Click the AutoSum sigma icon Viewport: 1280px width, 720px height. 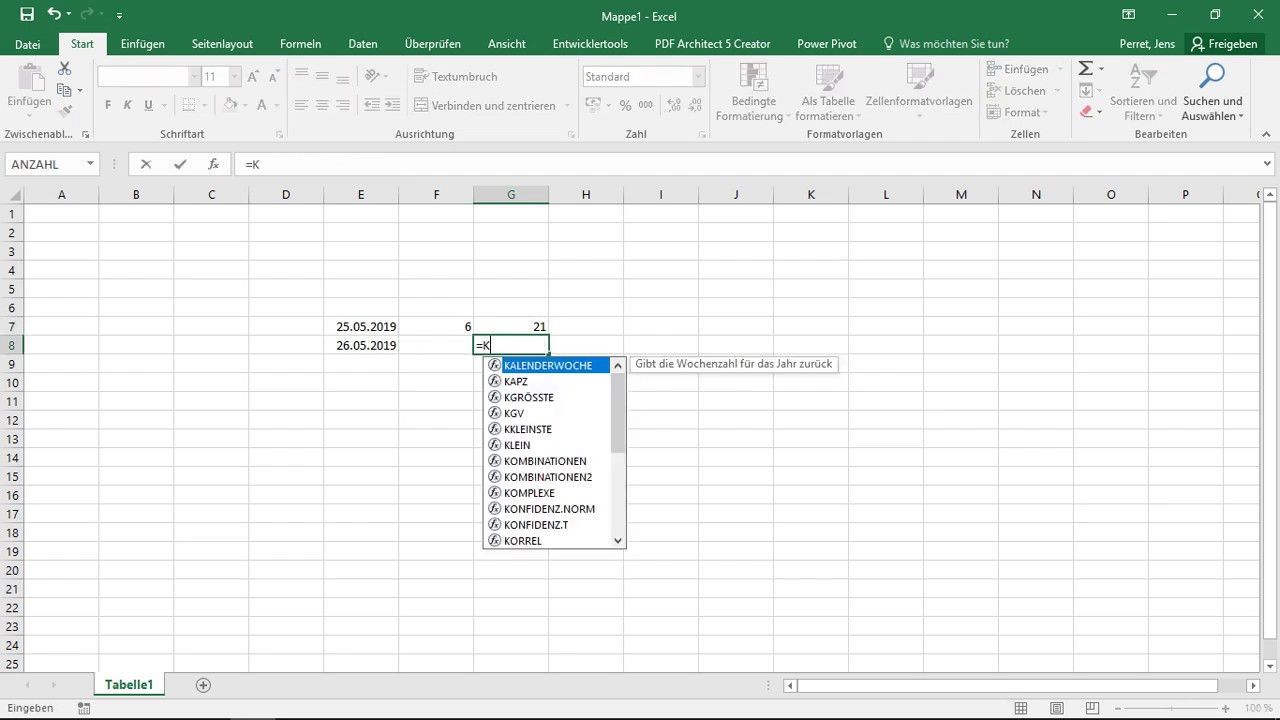(1085, 68)
